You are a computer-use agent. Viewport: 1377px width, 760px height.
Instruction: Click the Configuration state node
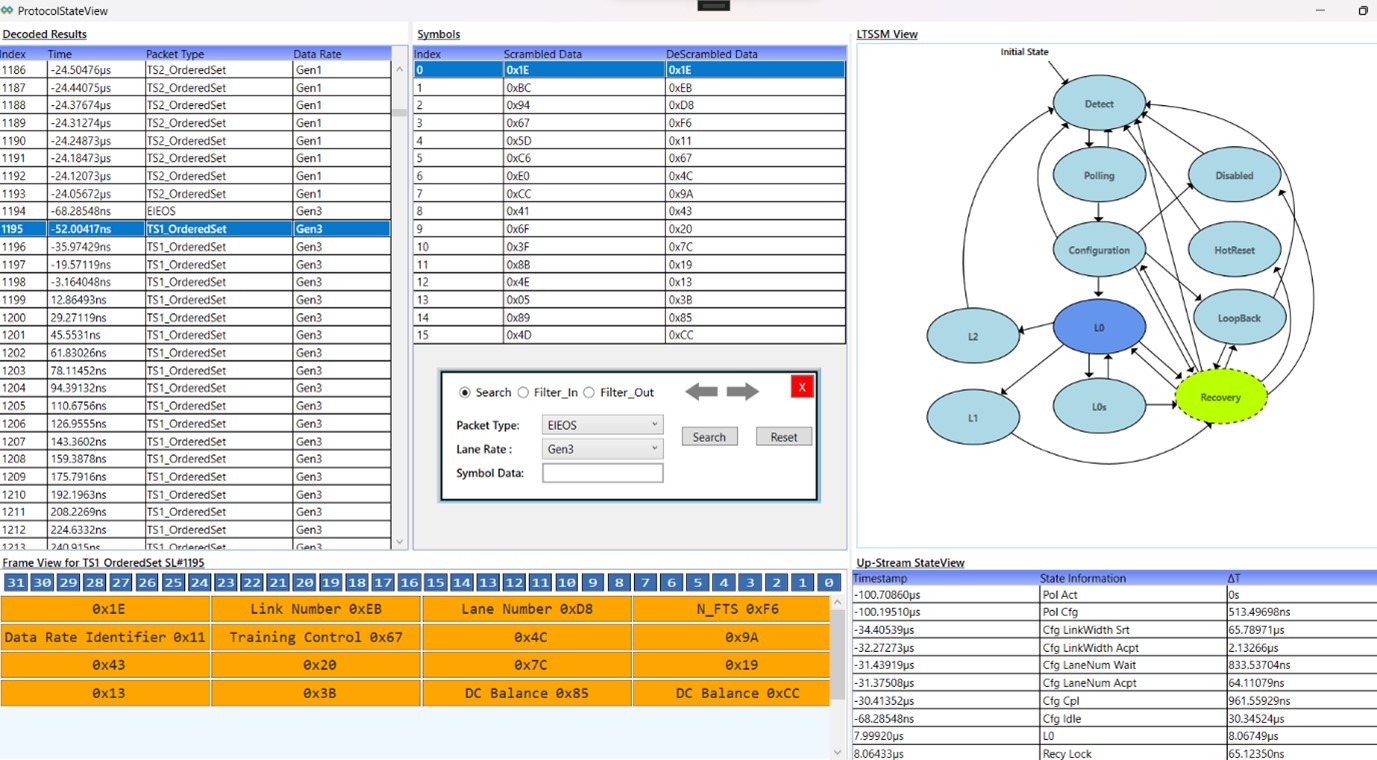point(1098,249)
